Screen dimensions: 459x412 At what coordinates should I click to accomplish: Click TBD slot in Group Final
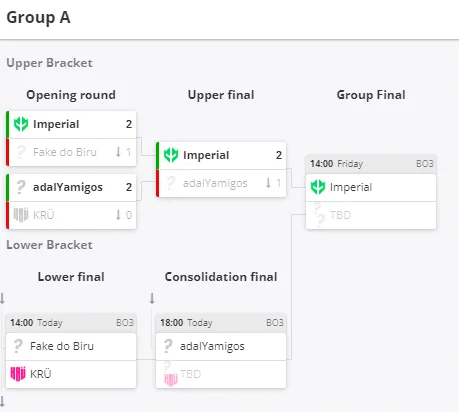pos(371,215)
